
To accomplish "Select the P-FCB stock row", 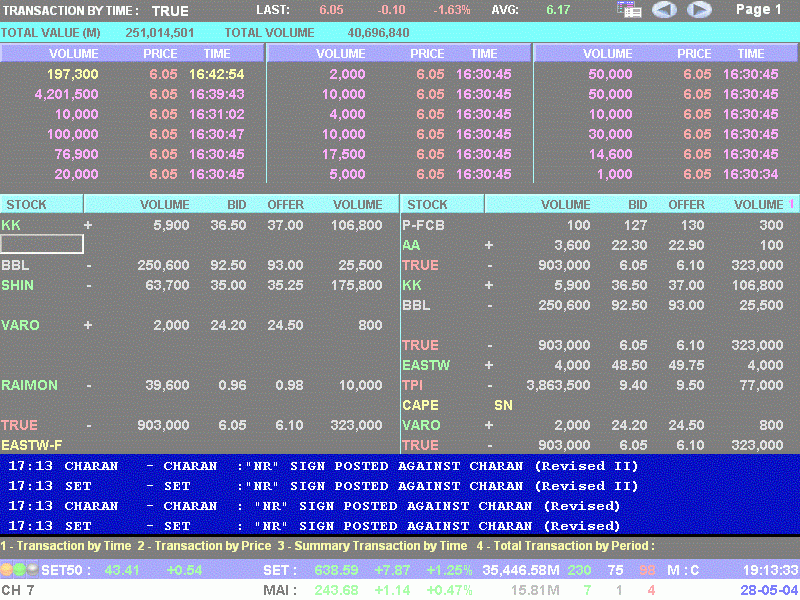I will (x=600, y=225).
